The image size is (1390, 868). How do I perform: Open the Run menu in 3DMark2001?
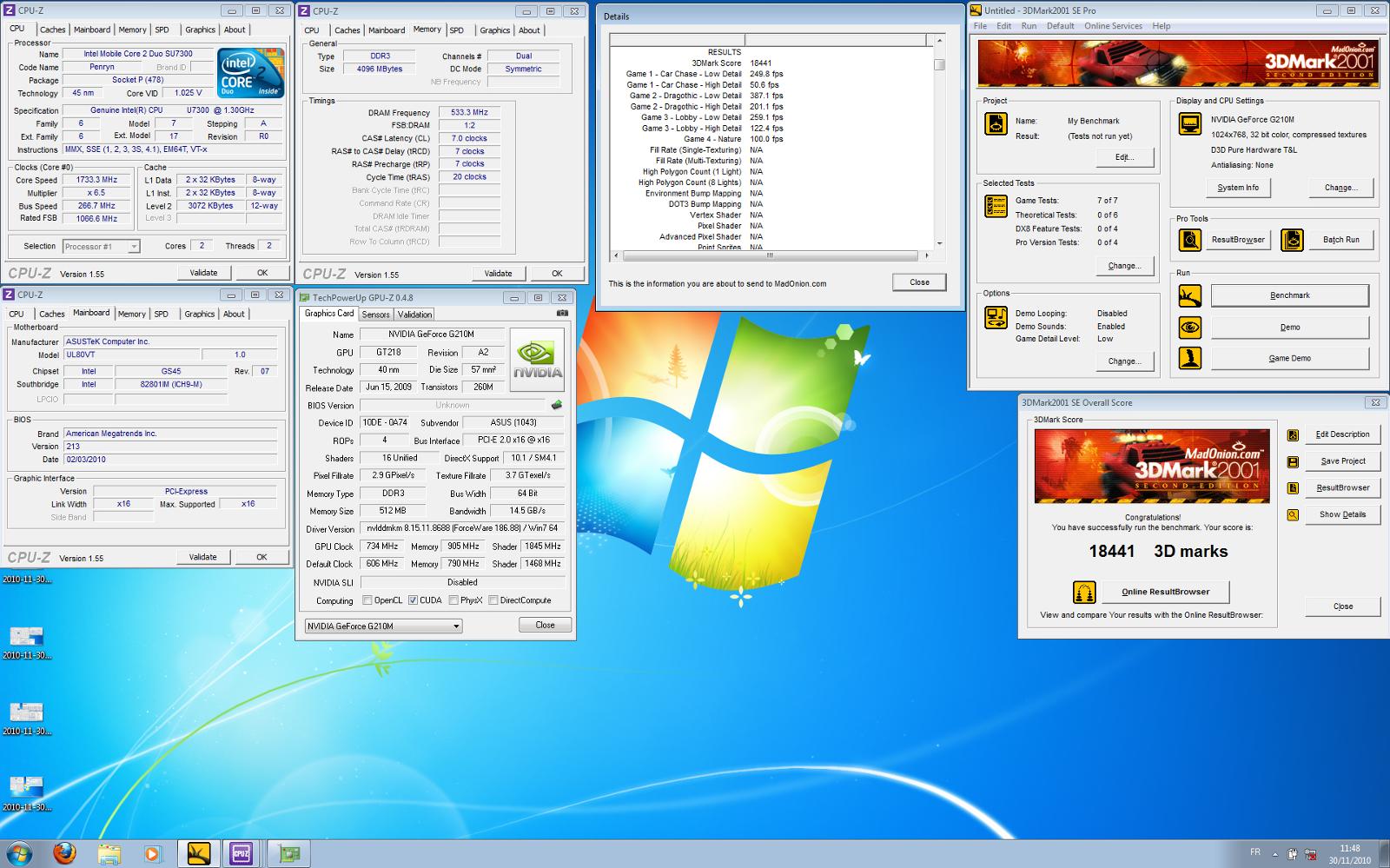click(x=1029, y=26)
